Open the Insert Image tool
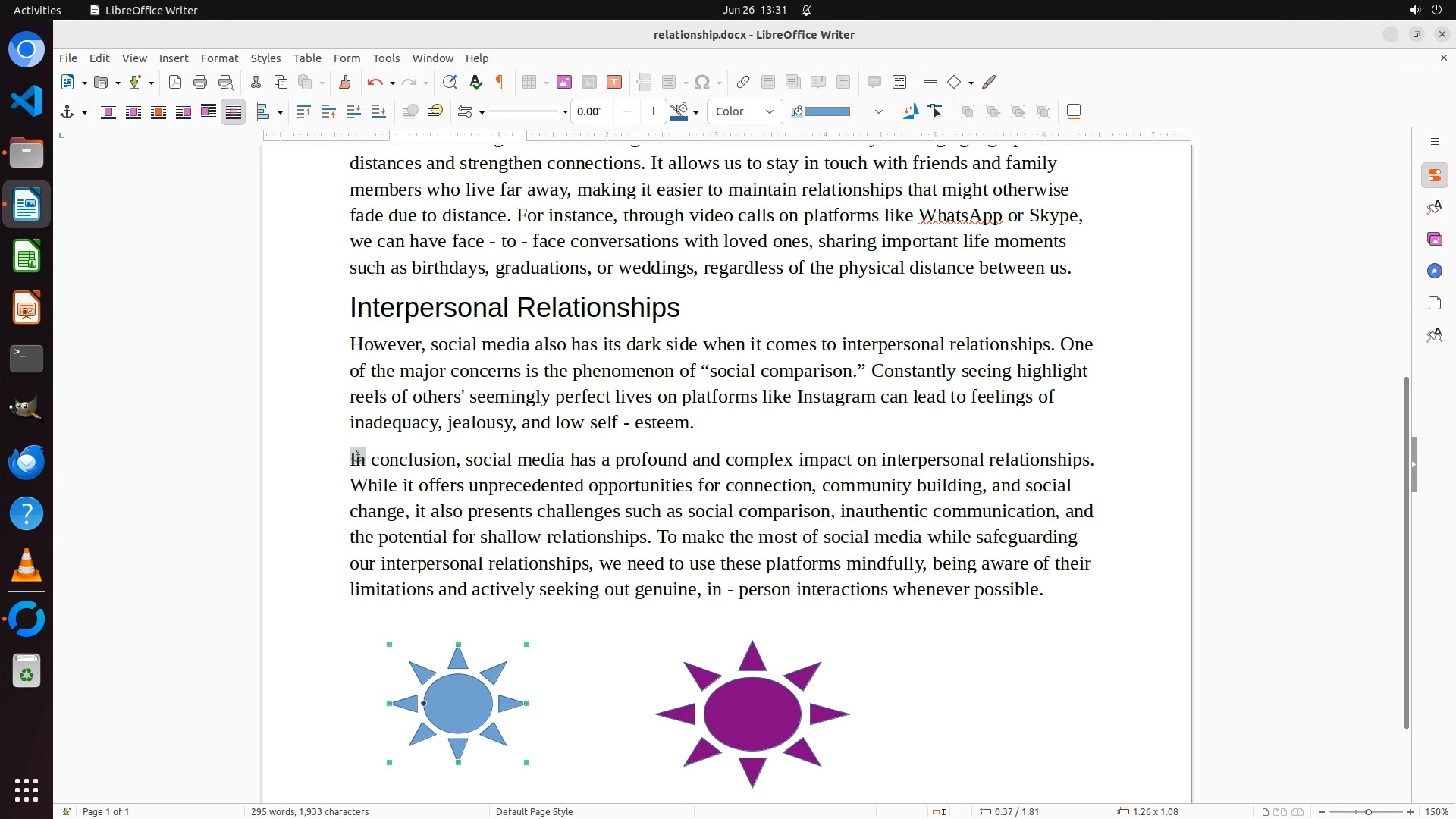Viewport: 1456px width, 819px height. [563, 82]
